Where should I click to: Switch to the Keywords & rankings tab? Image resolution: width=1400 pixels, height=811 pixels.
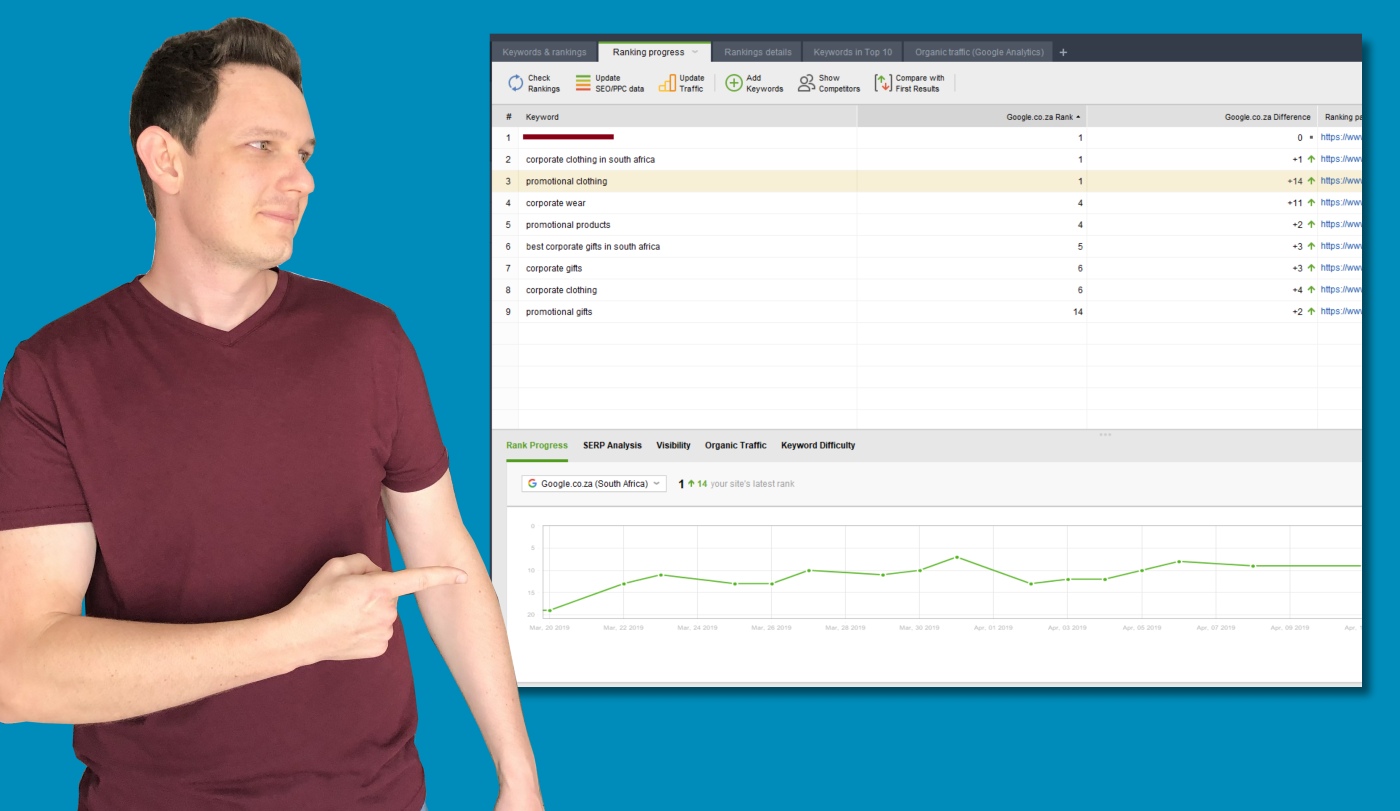[x=544, y=53]
